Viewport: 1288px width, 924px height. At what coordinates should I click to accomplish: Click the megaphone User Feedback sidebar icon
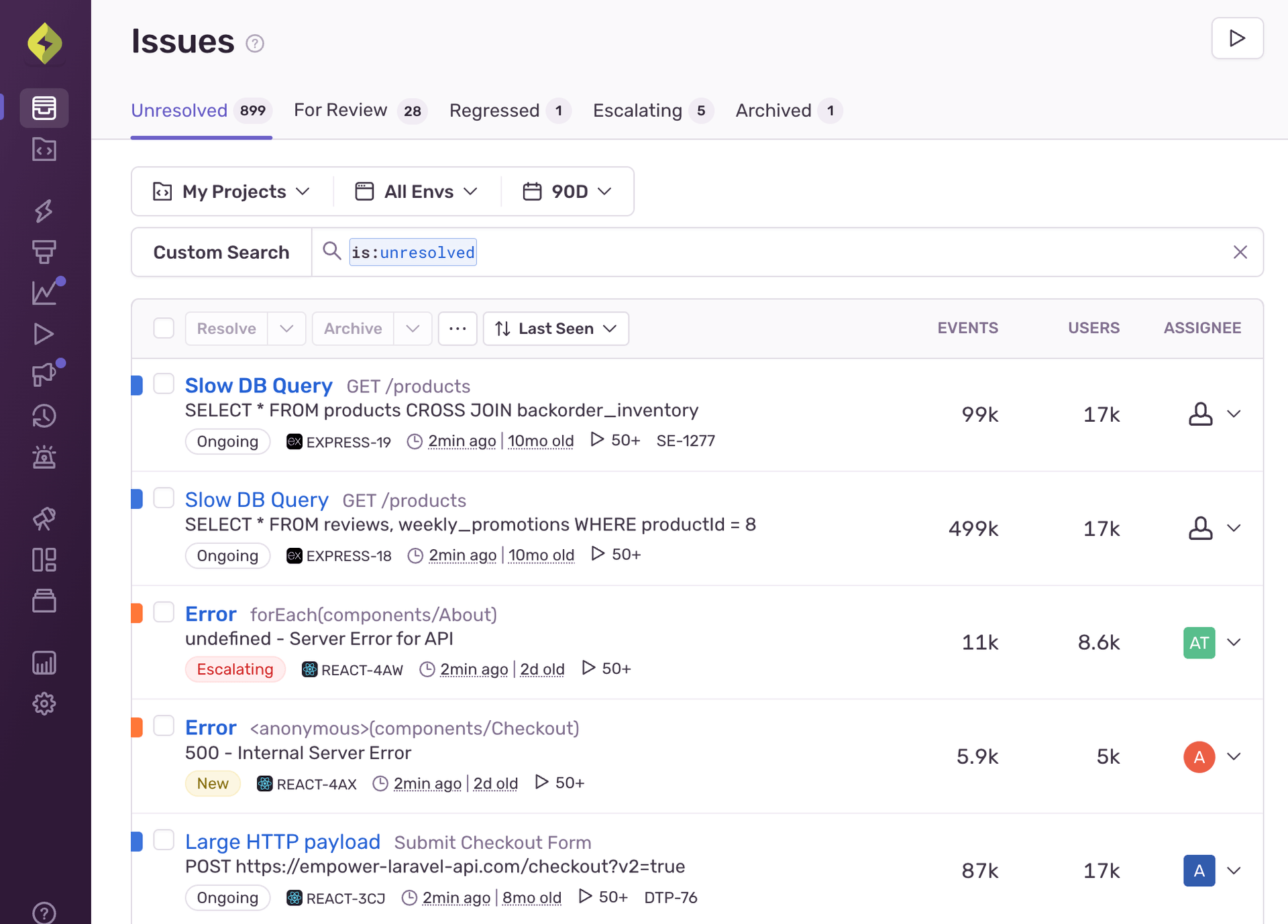[x=44, y=375]
